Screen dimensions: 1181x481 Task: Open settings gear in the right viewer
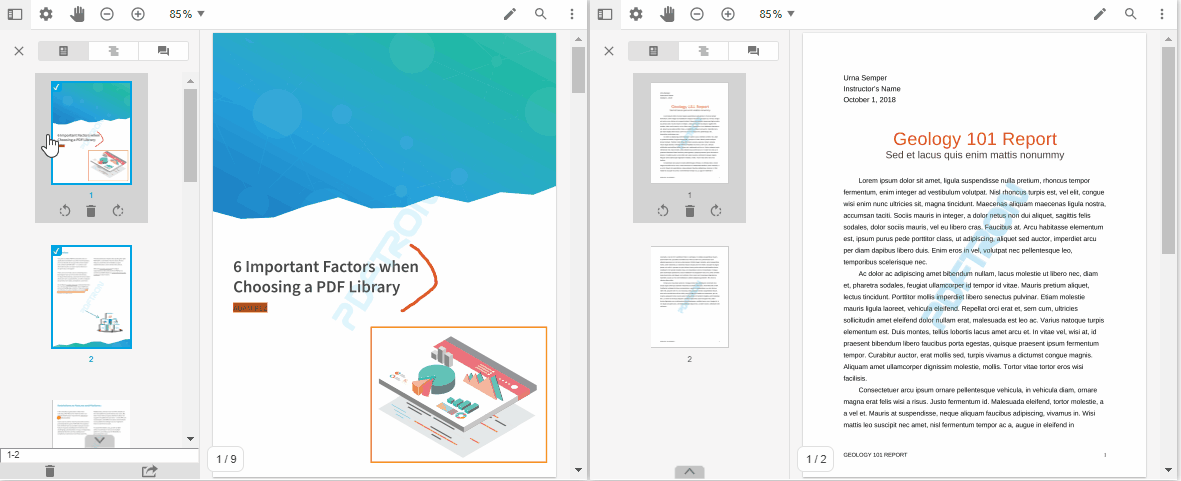click(635, 14)
